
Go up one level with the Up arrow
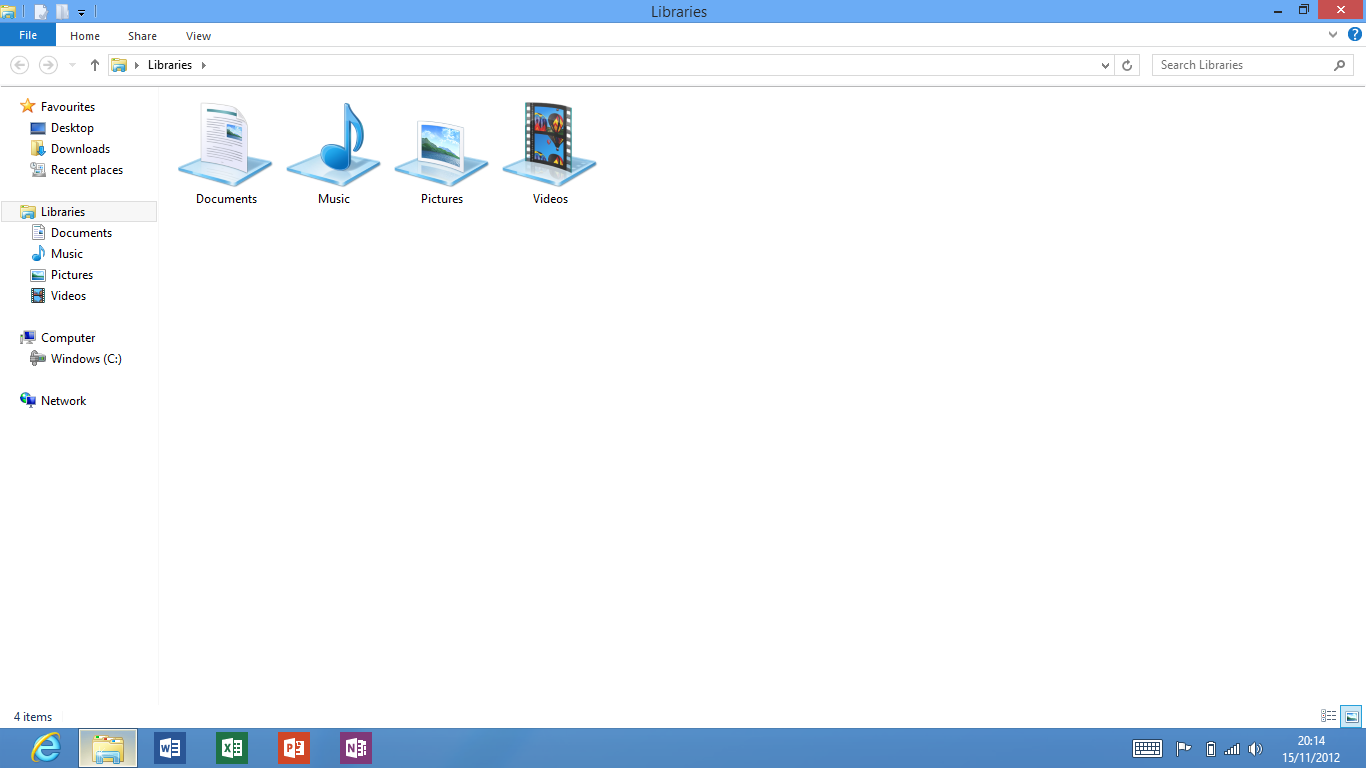click(95, 65)
